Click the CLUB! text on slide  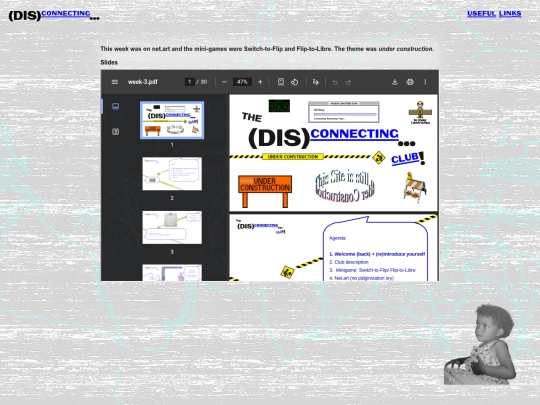click(408, 158)
